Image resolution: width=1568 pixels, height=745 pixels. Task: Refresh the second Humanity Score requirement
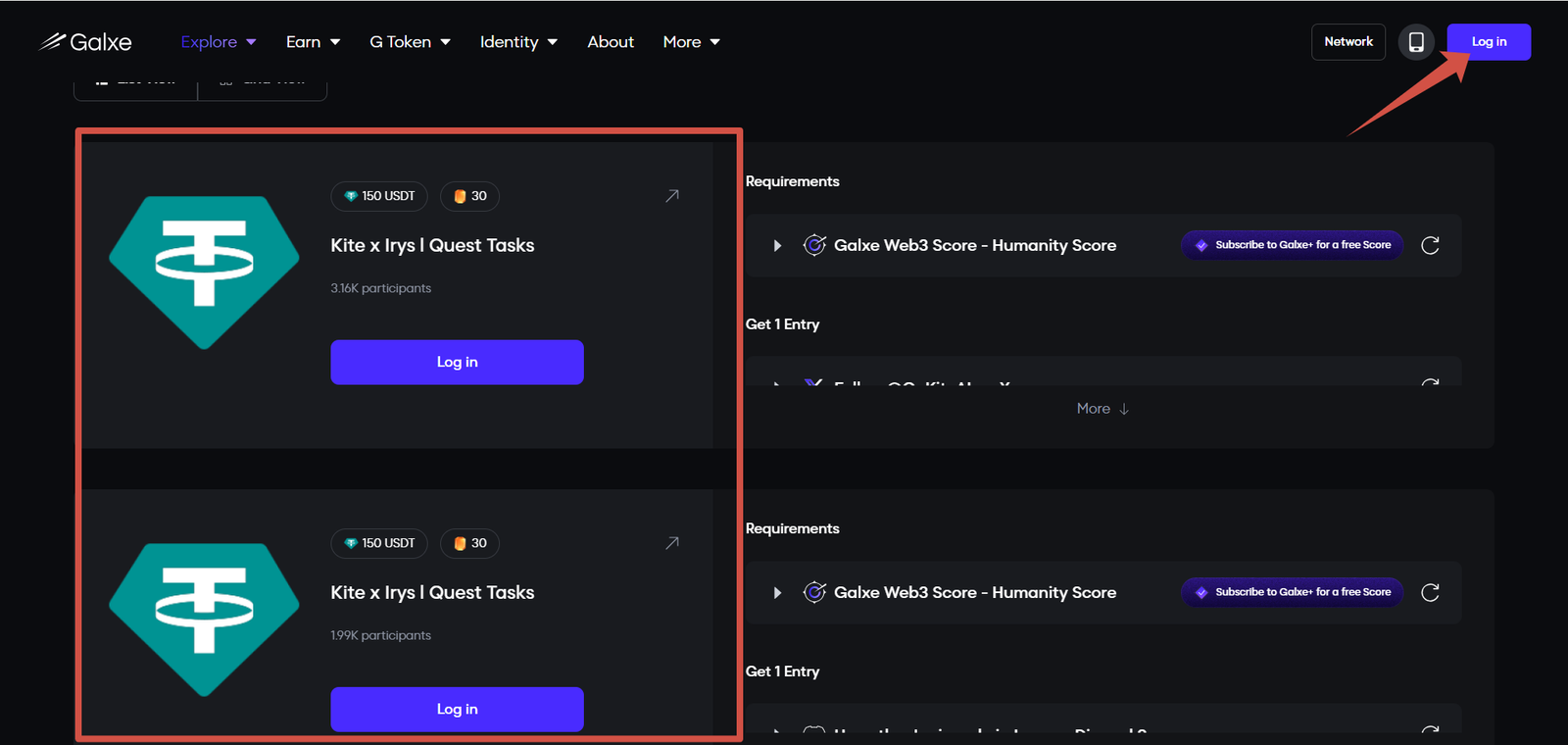point(1430,592)
